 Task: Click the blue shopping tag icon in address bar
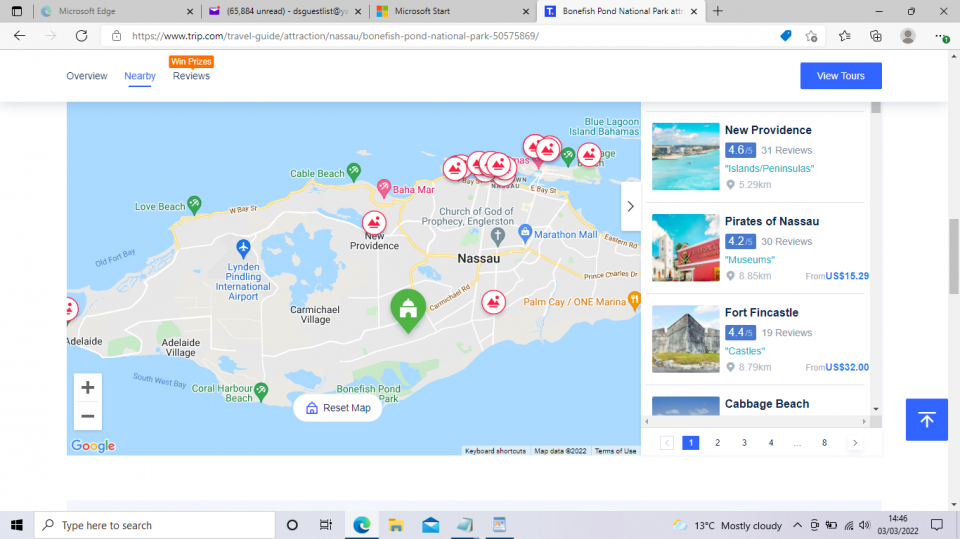pos(786,36)
